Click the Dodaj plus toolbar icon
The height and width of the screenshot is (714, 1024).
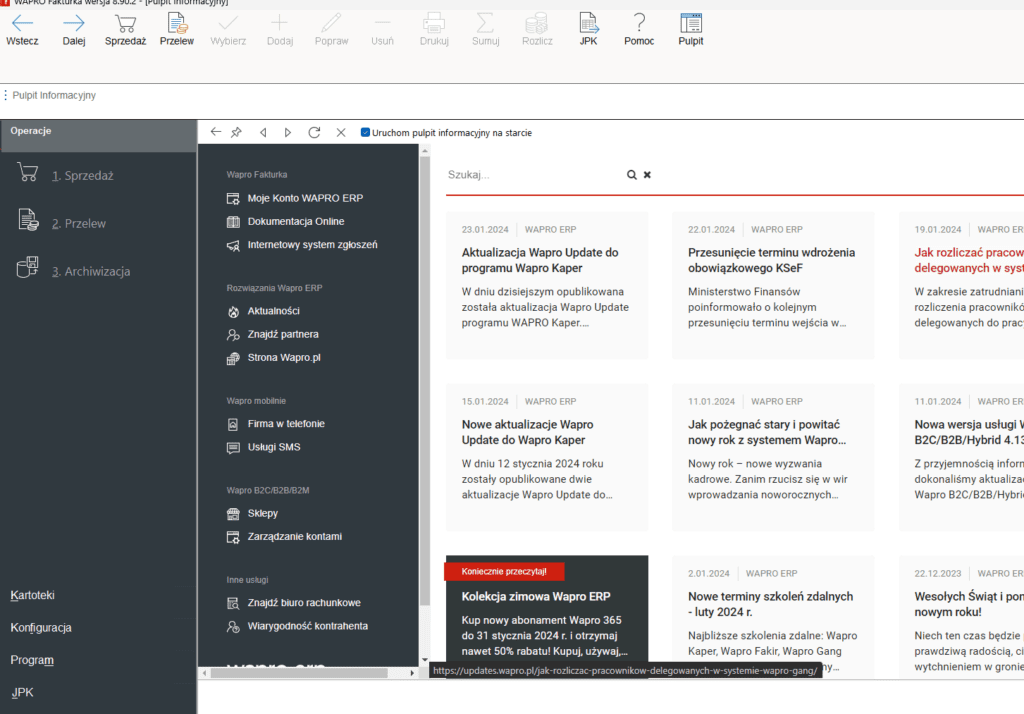(280, 24)
